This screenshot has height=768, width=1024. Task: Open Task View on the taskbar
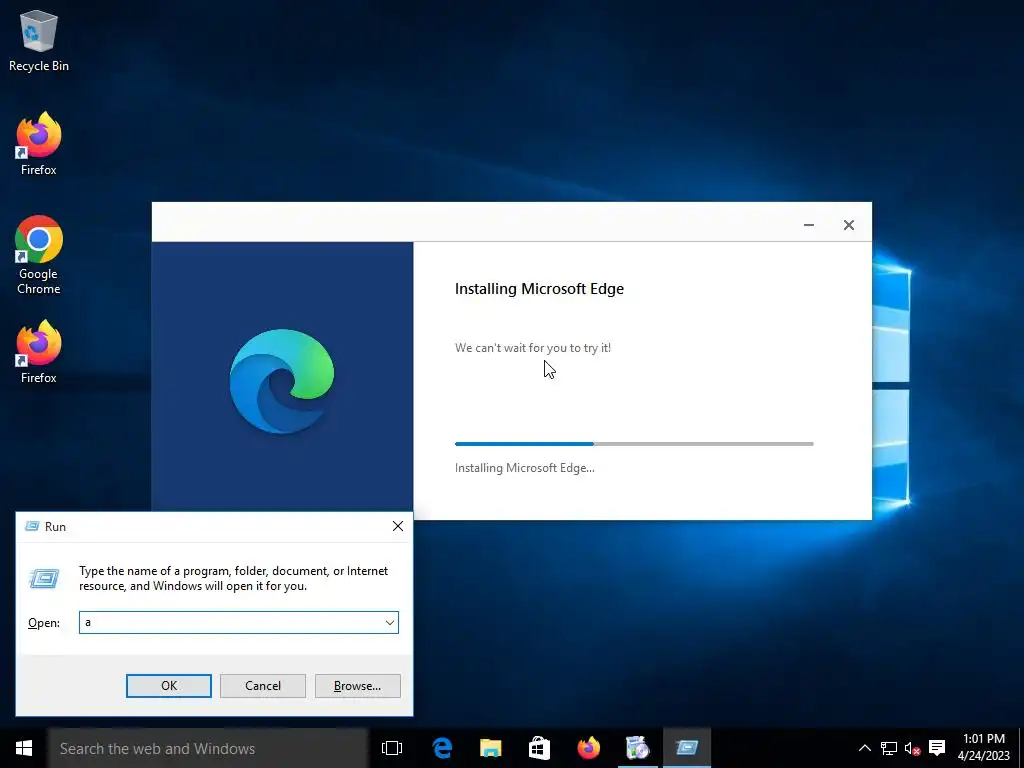point(392,748)
